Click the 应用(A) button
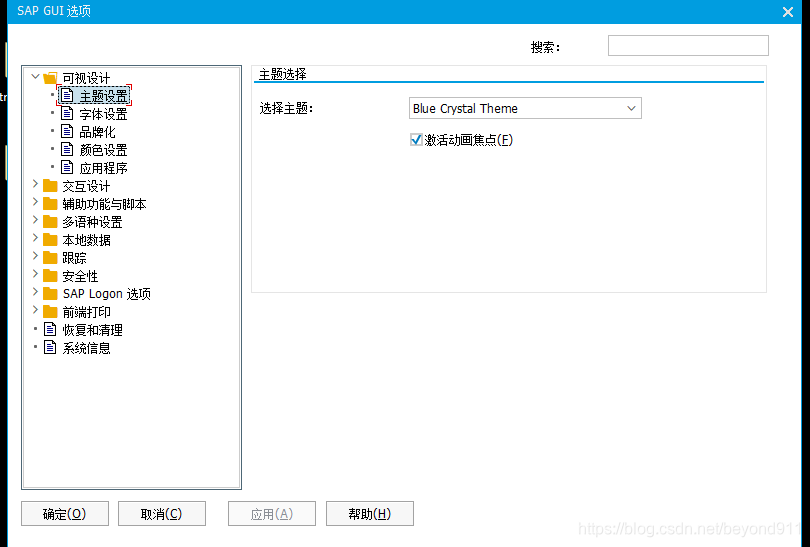This screenshot has height=547, width=810. (x=272, y=513)
